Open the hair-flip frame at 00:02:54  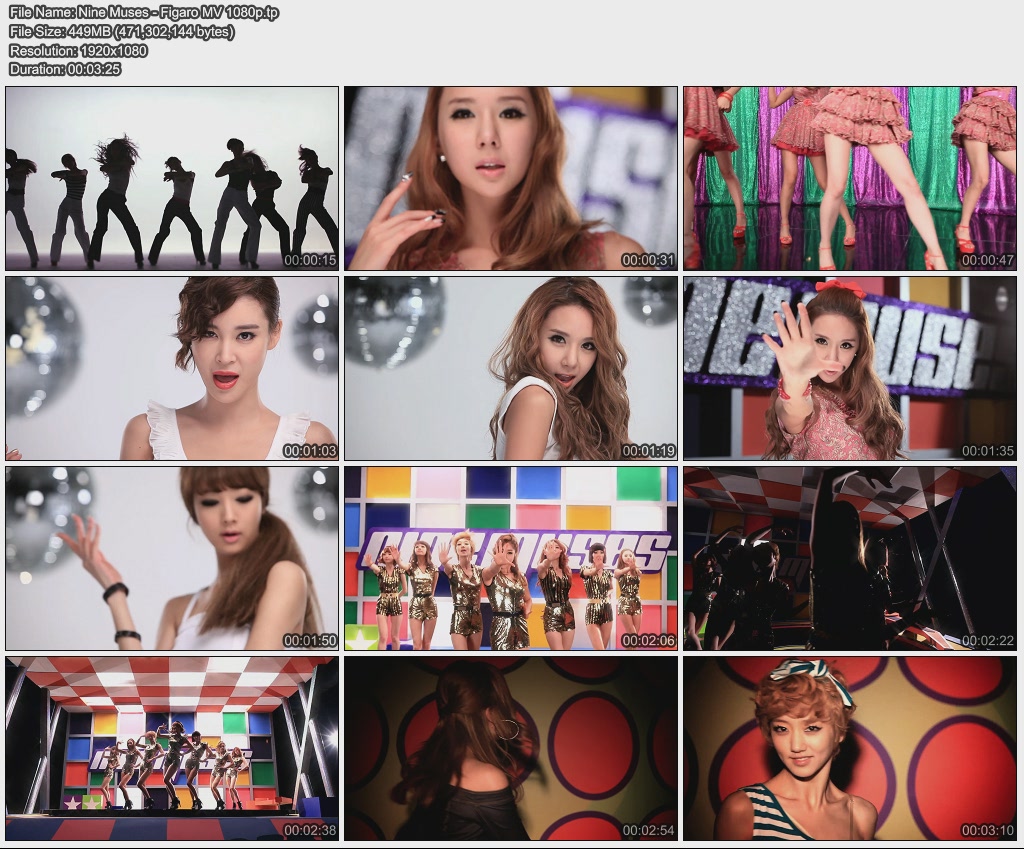pyautogui.click(x=511, y=748)
